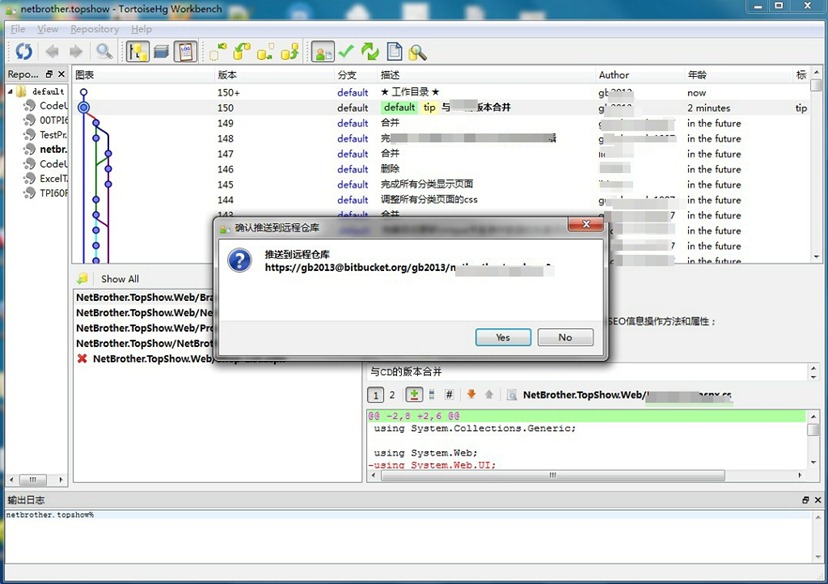Click the diff pane vertical scrollbar thumb
The image size is (828, 584).
(813, 429)
